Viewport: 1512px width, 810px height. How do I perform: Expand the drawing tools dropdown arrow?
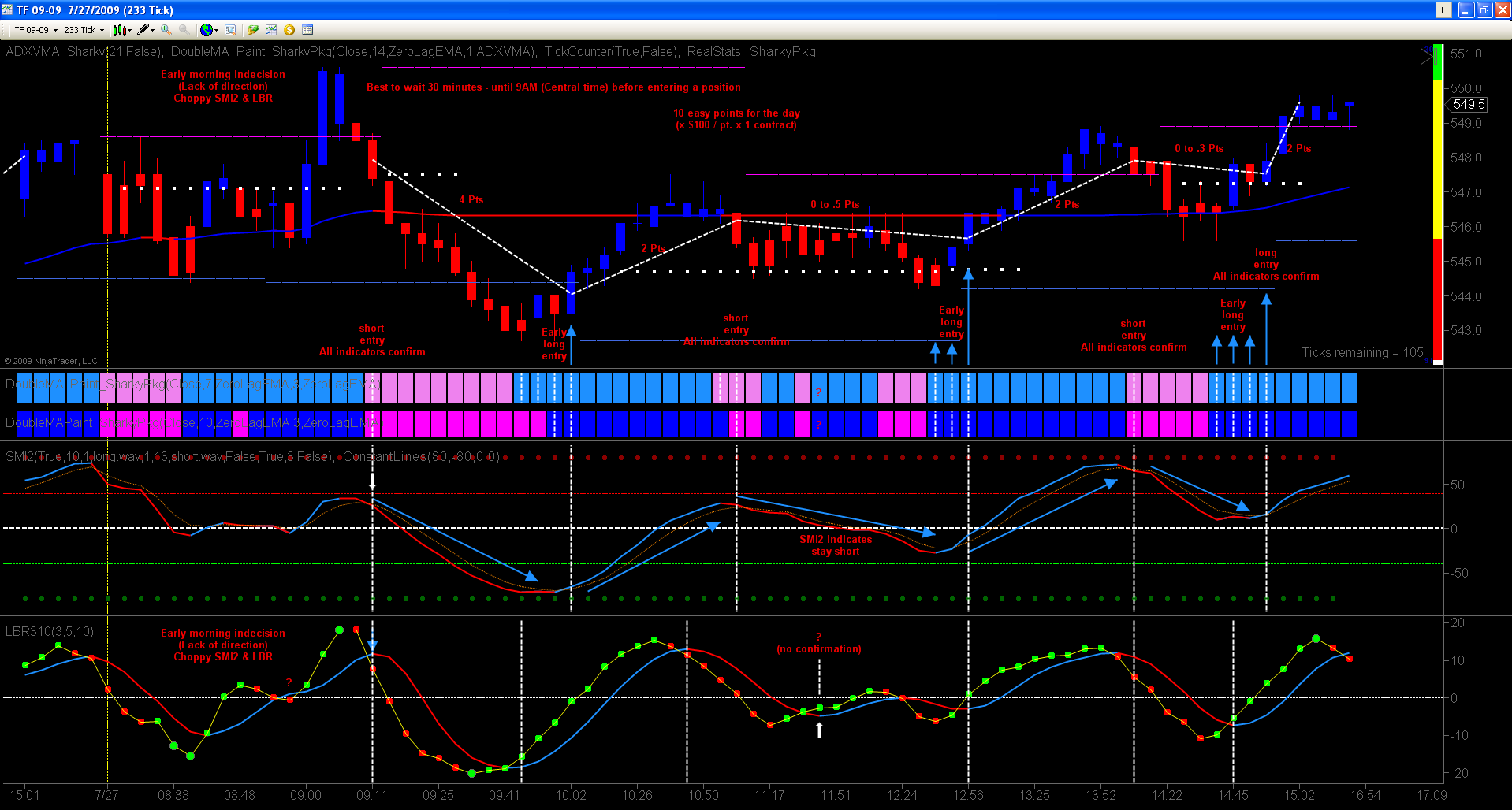[x=153, y=31]
